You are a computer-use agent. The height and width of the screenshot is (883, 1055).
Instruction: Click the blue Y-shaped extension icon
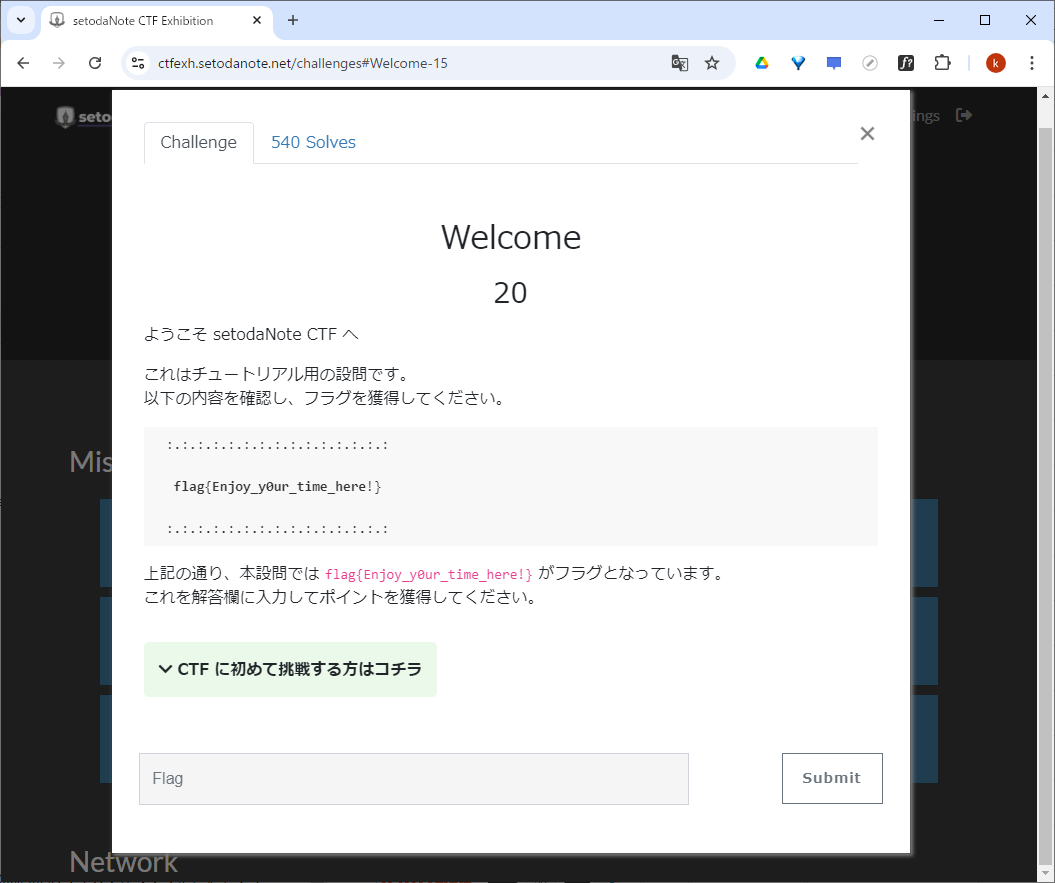coord(798,63)
